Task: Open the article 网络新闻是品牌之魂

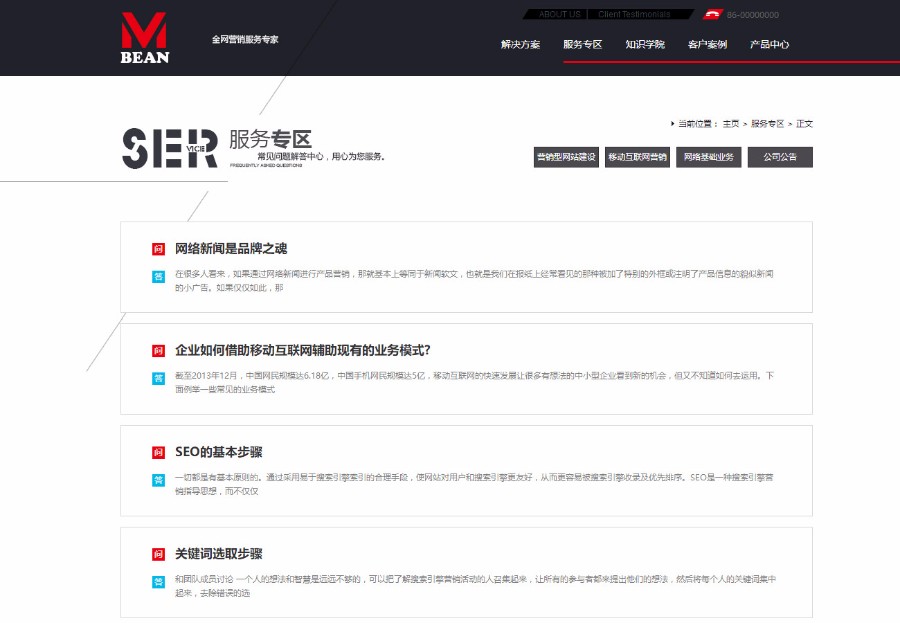Action: tap(231, 249)
